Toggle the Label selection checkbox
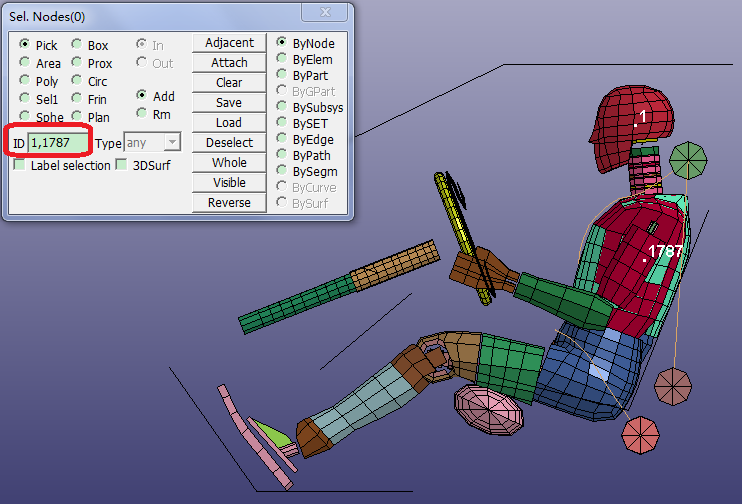Screen dimensions: 742x504 20,165
